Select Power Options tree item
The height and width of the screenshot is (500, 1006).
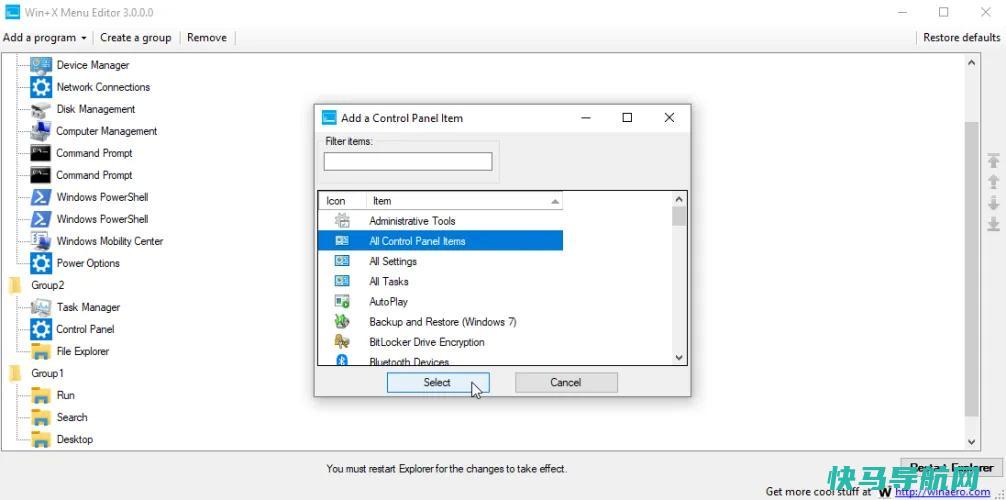pyautogui.click(x=88, y=263)
